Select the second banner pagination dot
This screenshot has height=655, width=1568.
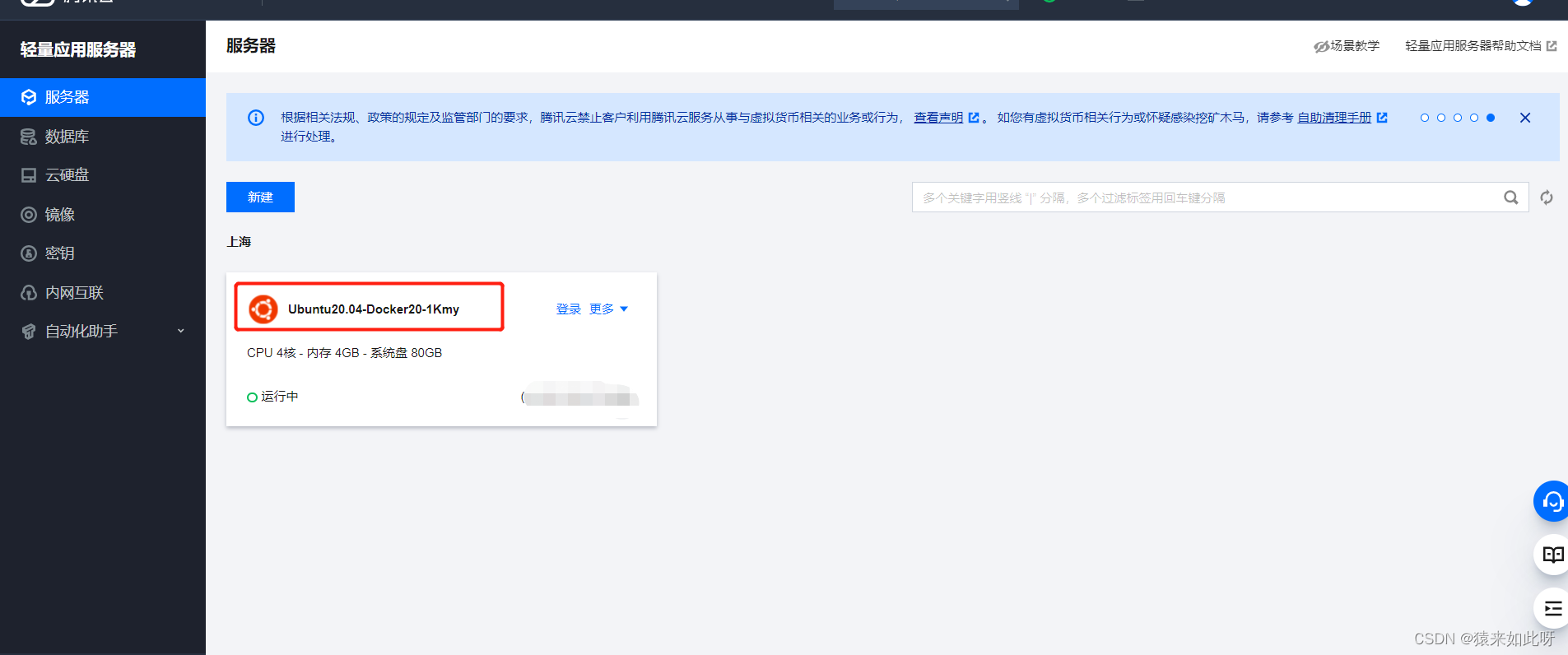(x=1441, y=118)
